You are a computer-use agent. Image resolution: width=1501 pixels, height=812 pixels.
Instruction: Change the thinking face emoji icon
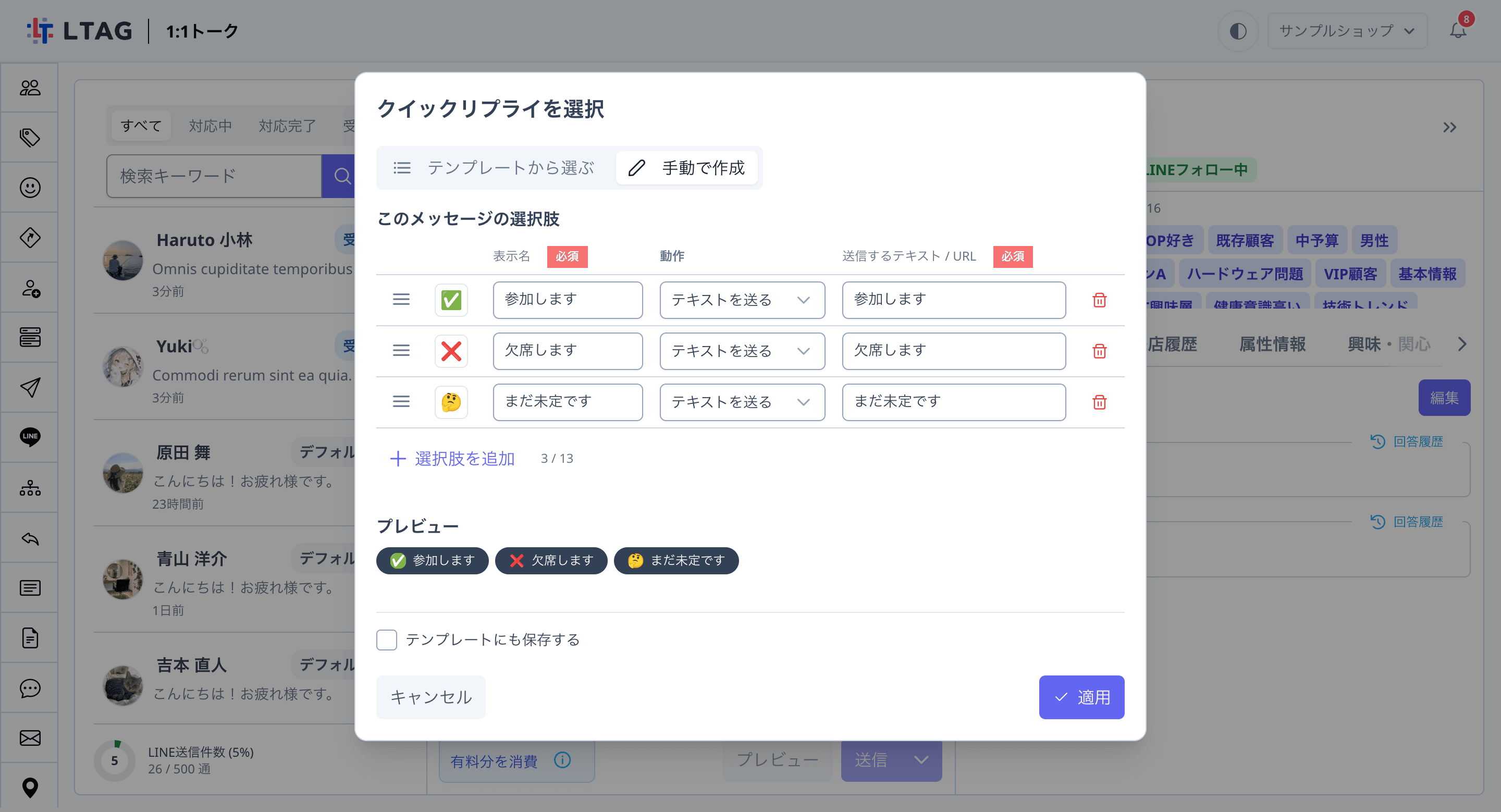click(451, 402)
